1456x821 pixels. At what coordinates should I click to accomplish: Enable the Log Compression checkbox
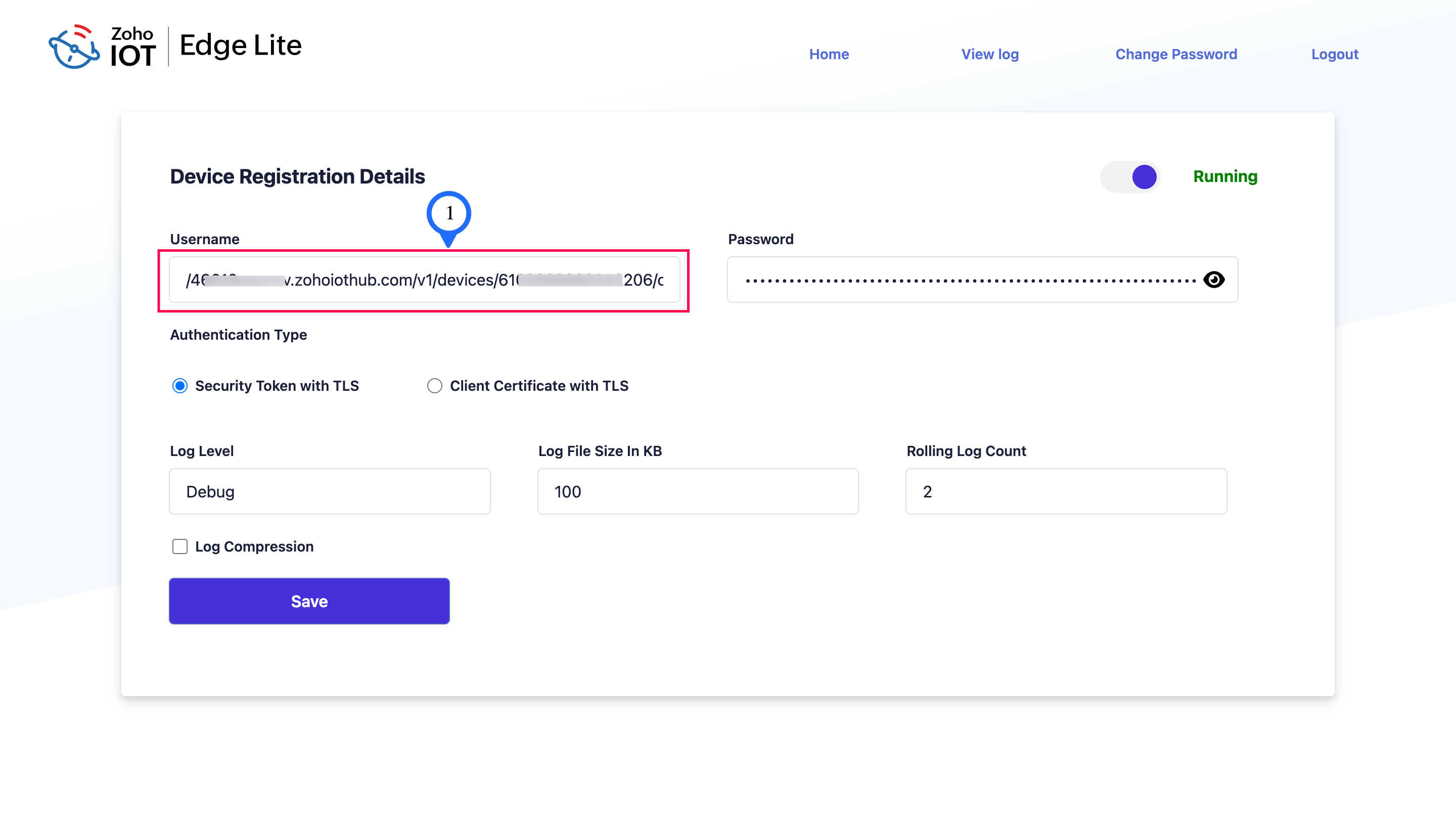point(180,546)
